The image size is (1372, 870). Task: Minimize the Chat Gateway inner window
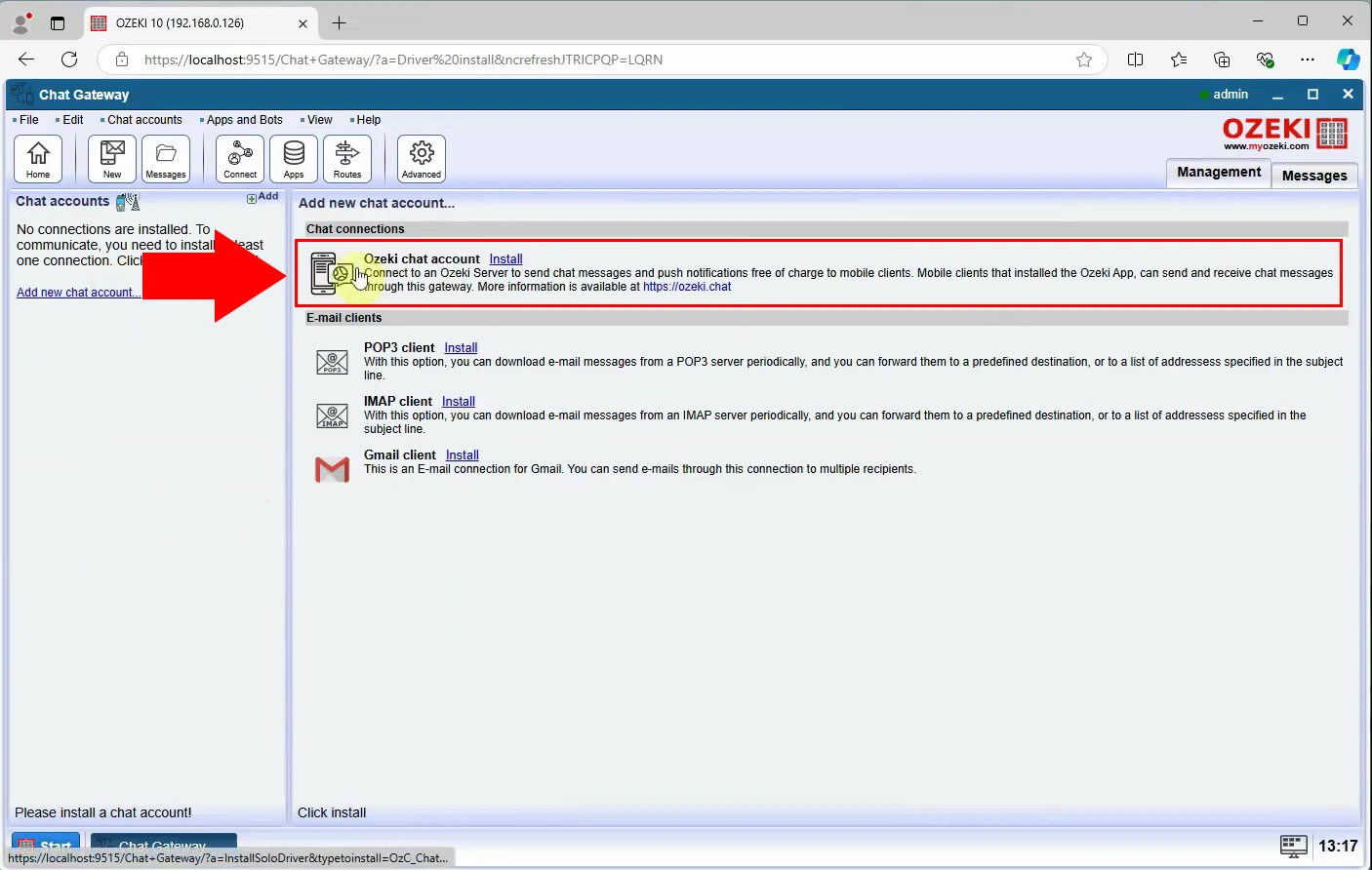pos(1277,96)
